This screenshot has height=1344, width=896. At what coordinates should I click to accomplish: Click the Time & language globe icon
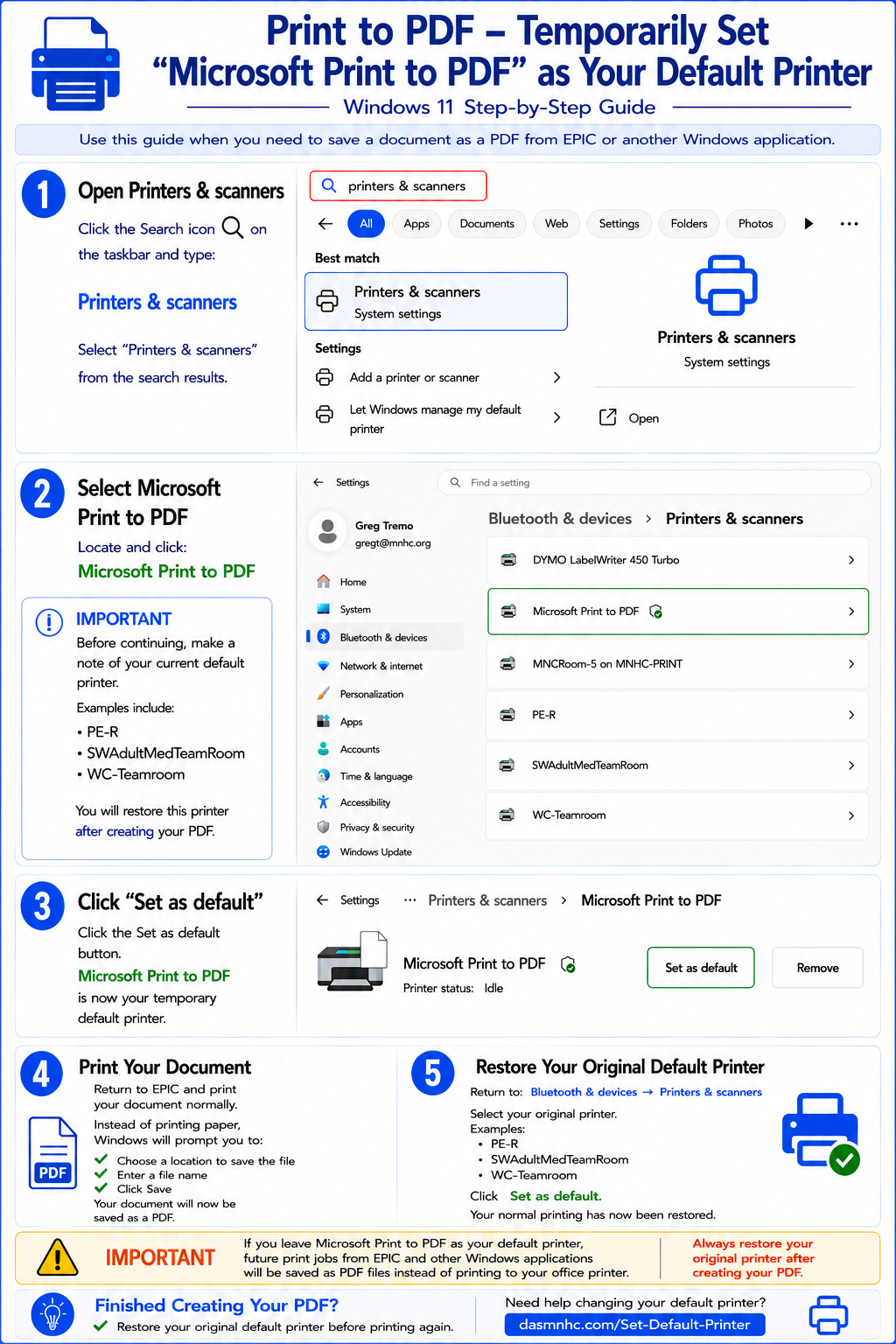tap(323, 776)
